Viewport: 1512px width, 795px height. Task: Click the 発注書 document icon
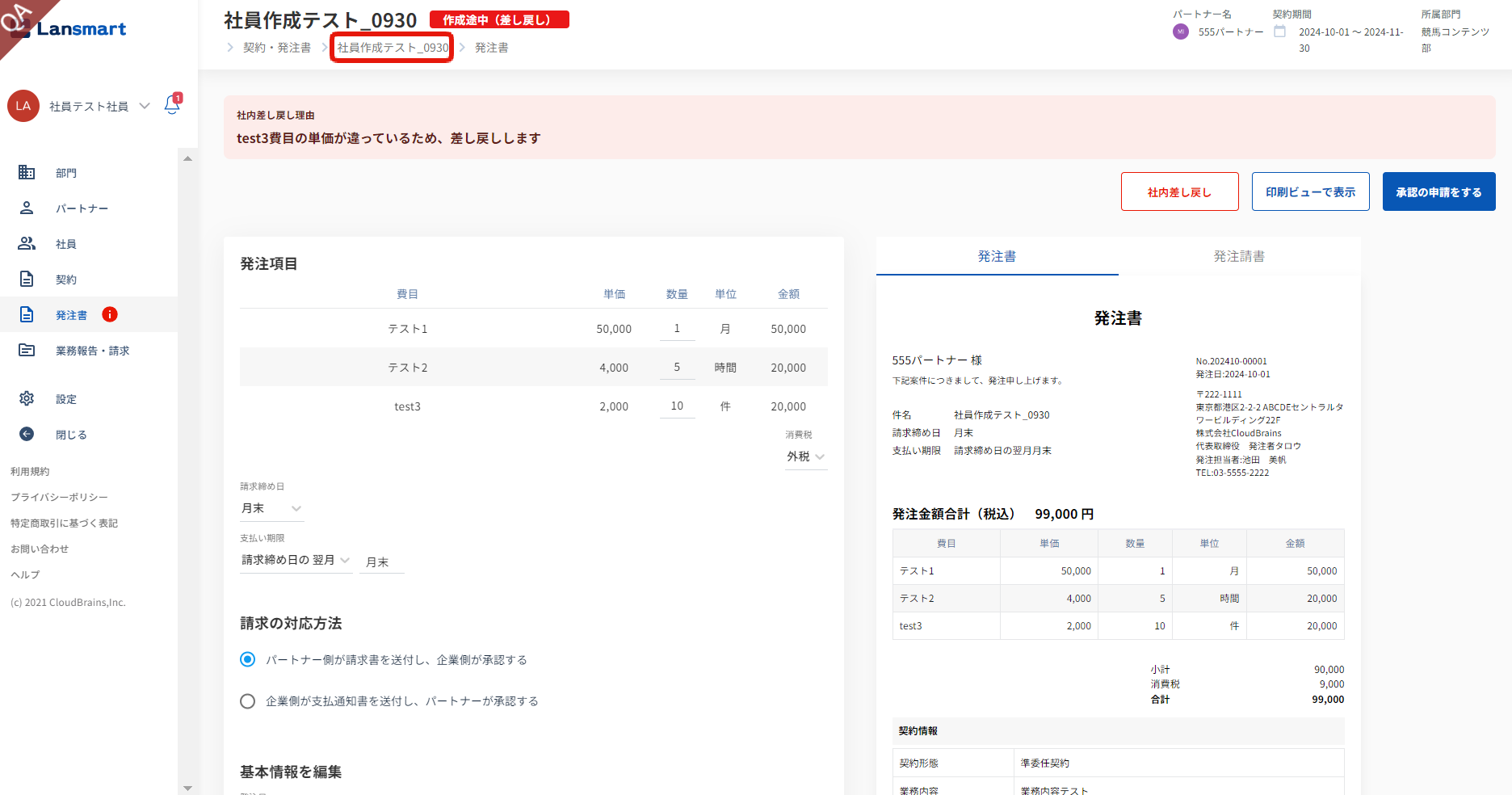click(27, 314)
